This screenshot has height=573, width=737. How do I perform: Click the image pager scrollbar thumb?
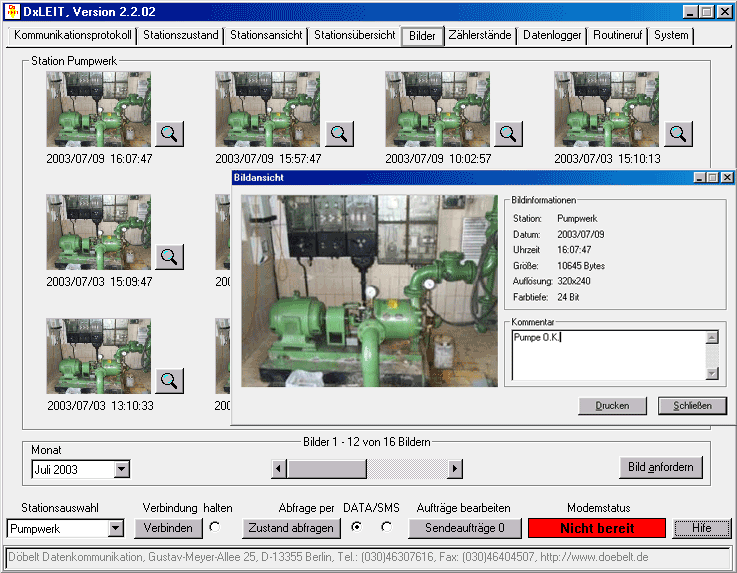coord(327,469)
